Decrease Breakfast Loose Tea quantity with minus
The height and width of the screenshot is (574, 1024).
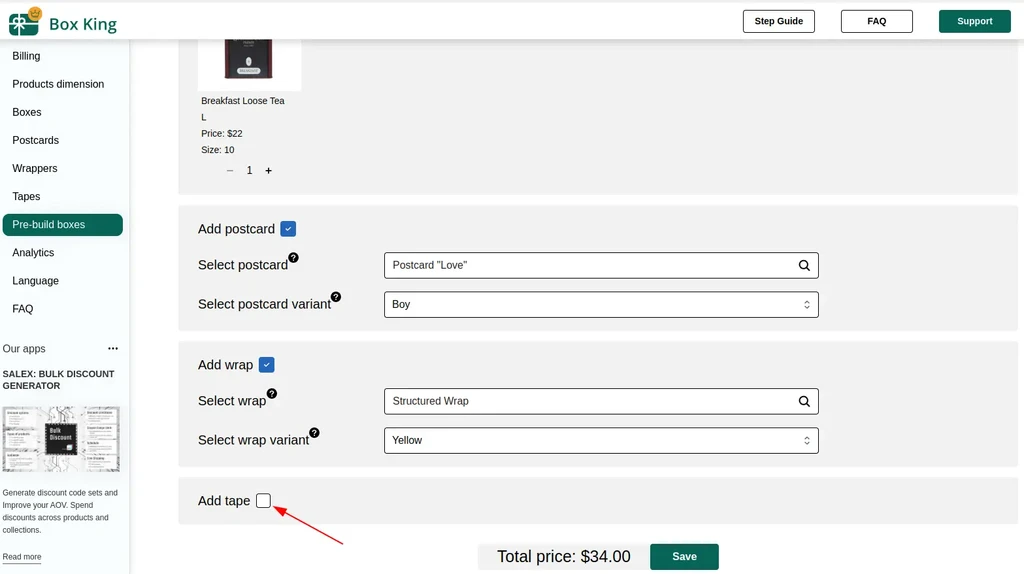(230, 170)
